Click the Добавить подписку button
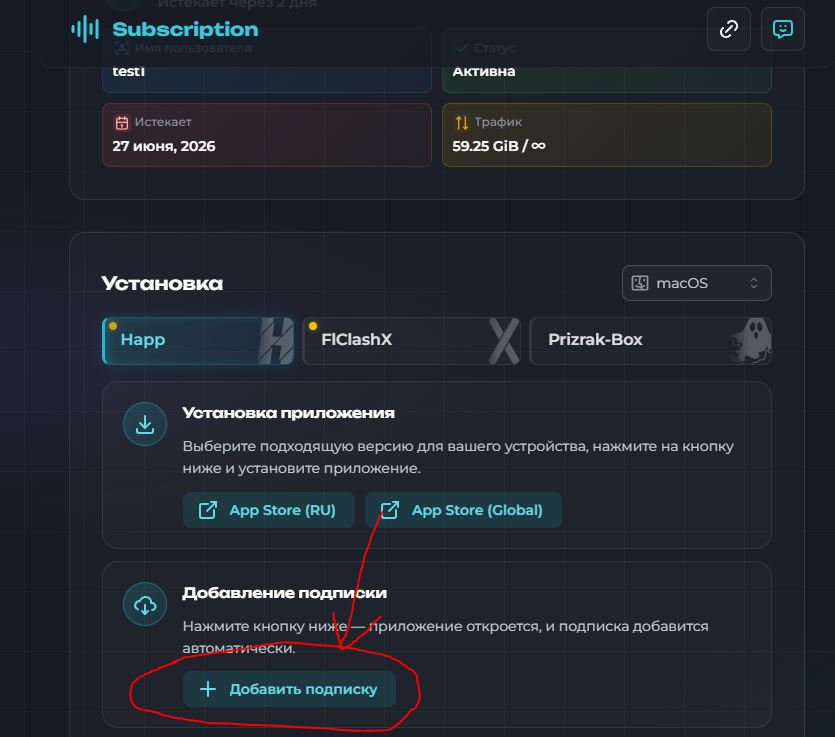 tap(289, 689)
